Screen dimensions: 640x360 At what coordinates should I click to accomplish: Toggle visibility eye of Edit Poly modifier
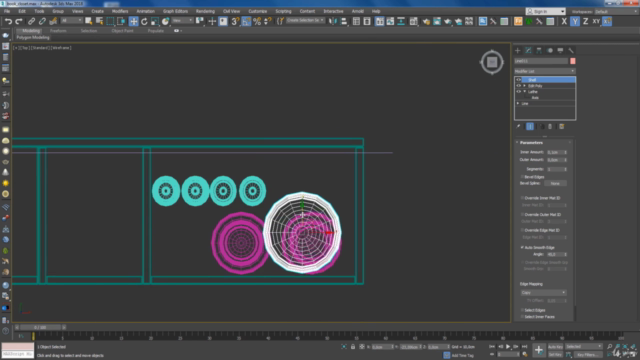pos(518,86)
